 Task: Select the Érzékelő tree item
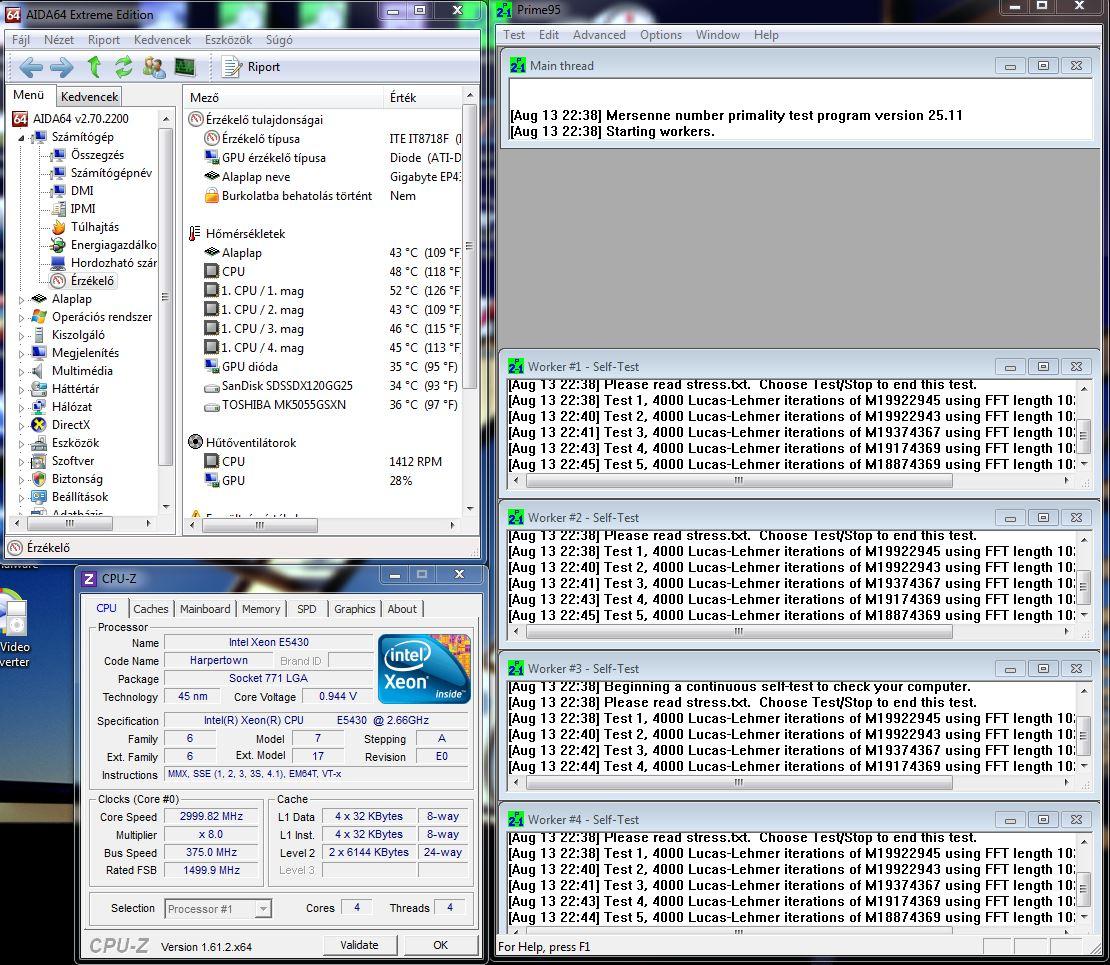[92, 280]
